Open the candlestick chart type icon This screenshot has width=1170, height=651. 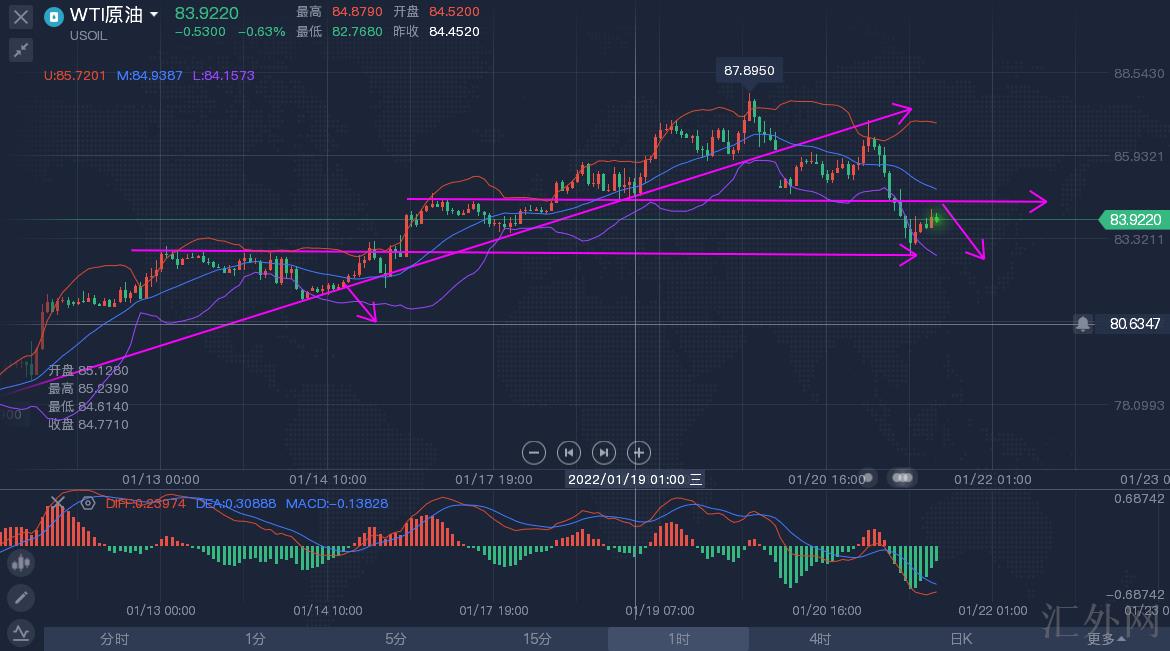click(20, 564)
